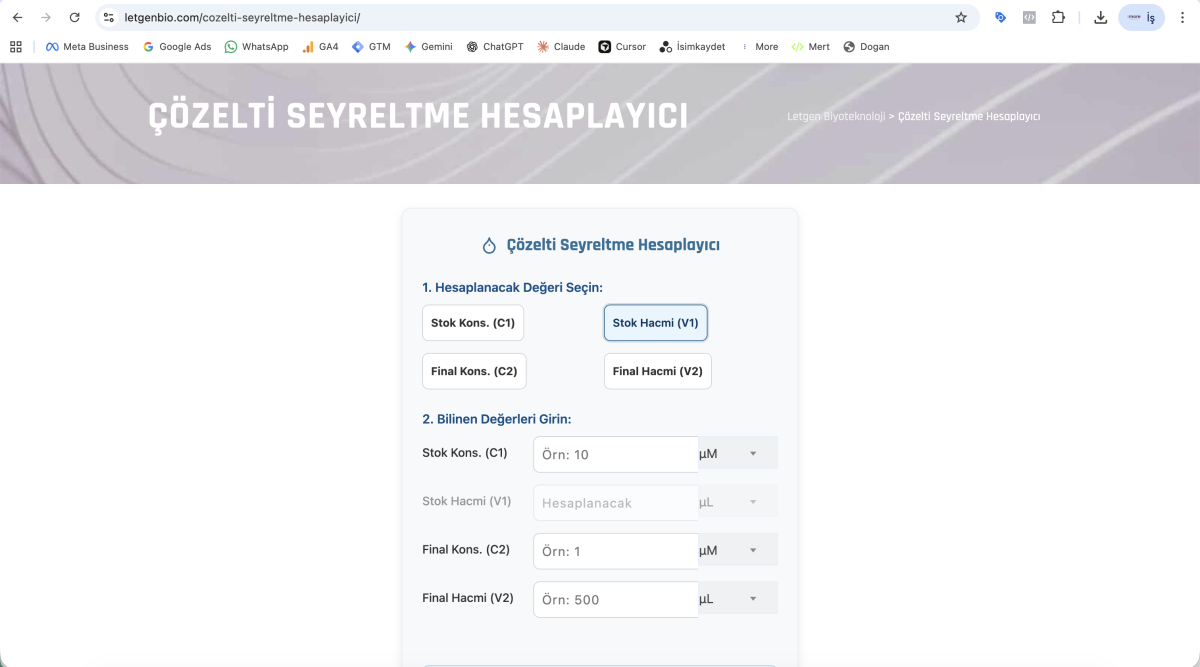Open WhatsApp from the bookmarks bar
1200x667 pixels.
[256, 46]
